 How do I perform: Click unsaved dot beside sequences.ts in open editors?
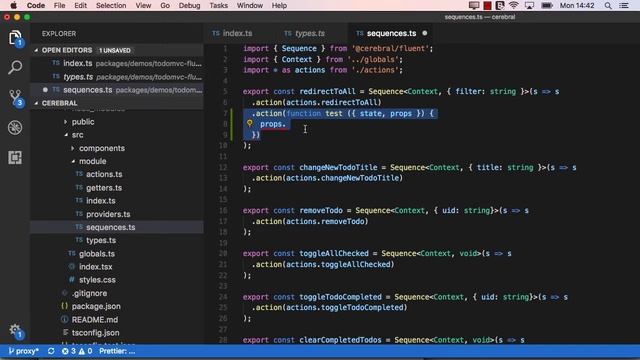(x=45, y=90)
